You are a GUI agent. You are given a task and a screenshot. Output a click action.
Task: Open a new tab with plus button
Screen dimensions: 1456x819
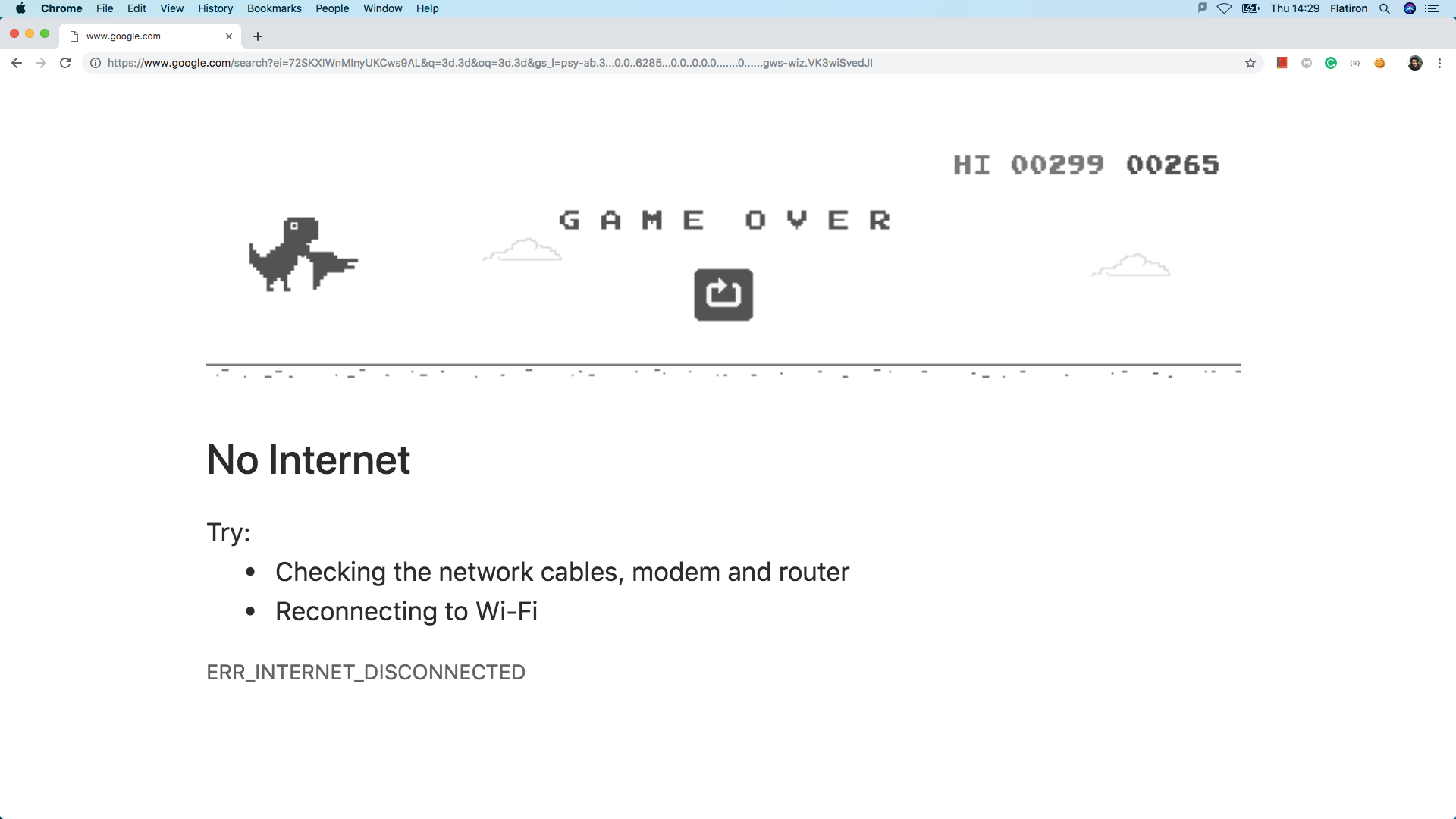[258, 36]
